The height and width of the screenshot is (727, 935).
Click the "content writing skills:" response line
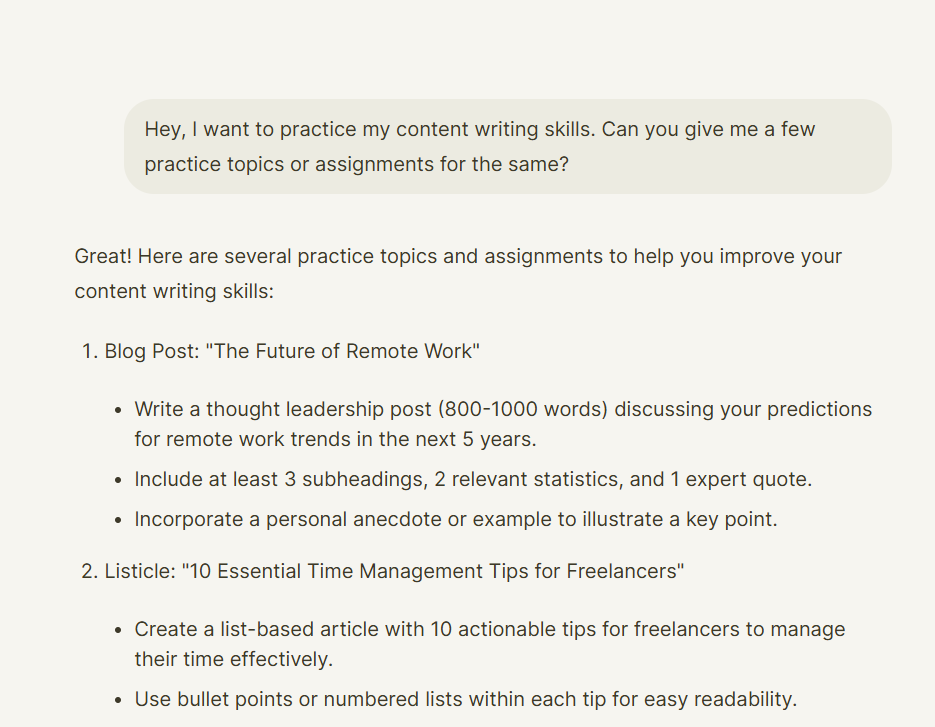(x=173, y=291)
